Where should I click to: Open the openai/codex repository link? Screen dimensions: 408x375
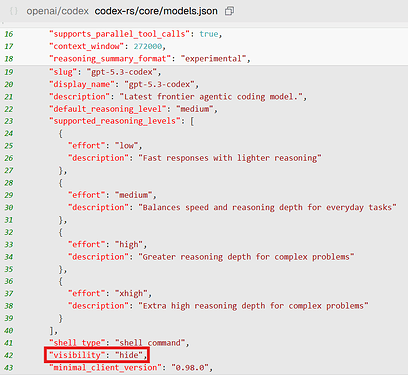[58, 11]
